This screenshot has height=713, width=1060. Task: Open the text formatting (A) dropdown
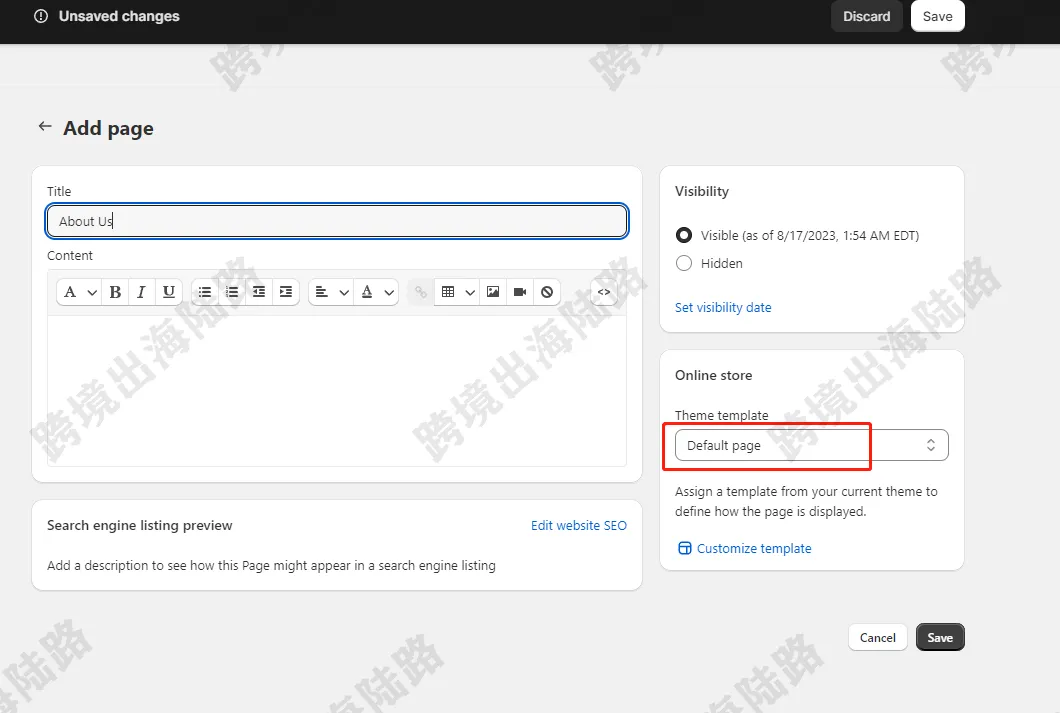coord(79,292)
